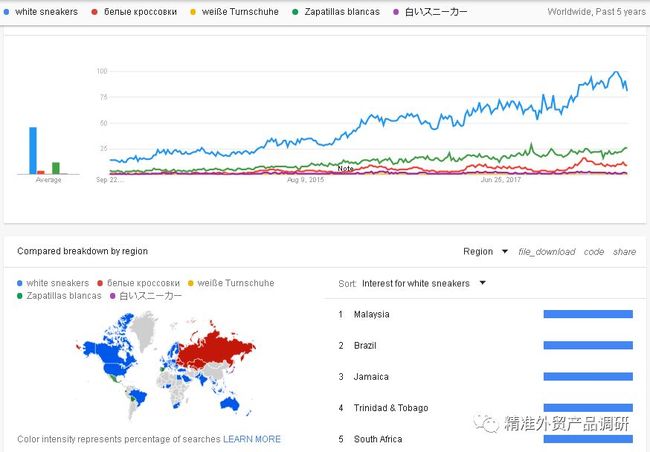Click Russia on the world map

click(x=216, y=350)
